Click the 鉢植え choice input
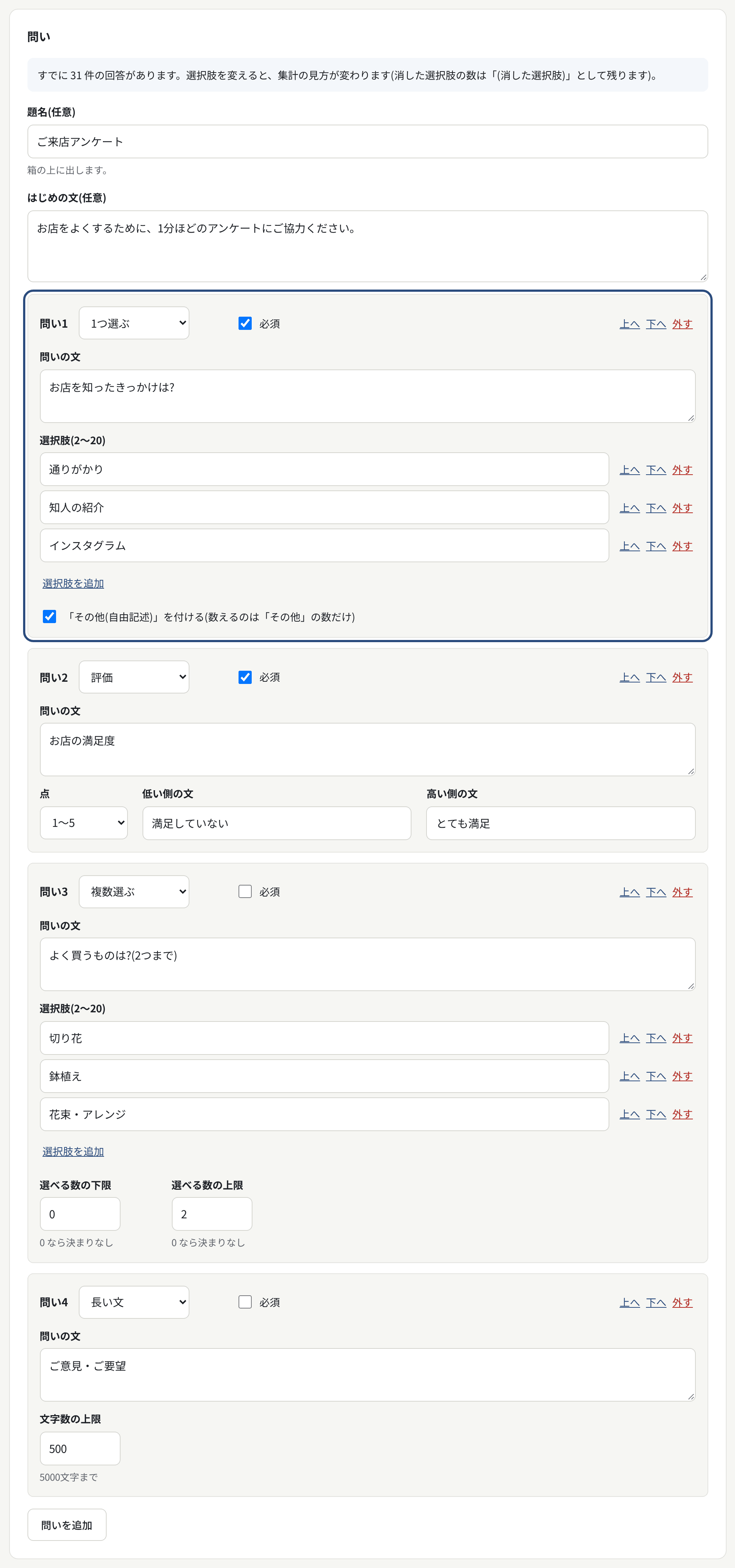Image resolution: width=735 pixels, height=1568 pixels. pyautogui.click(x=324, y=1075)
